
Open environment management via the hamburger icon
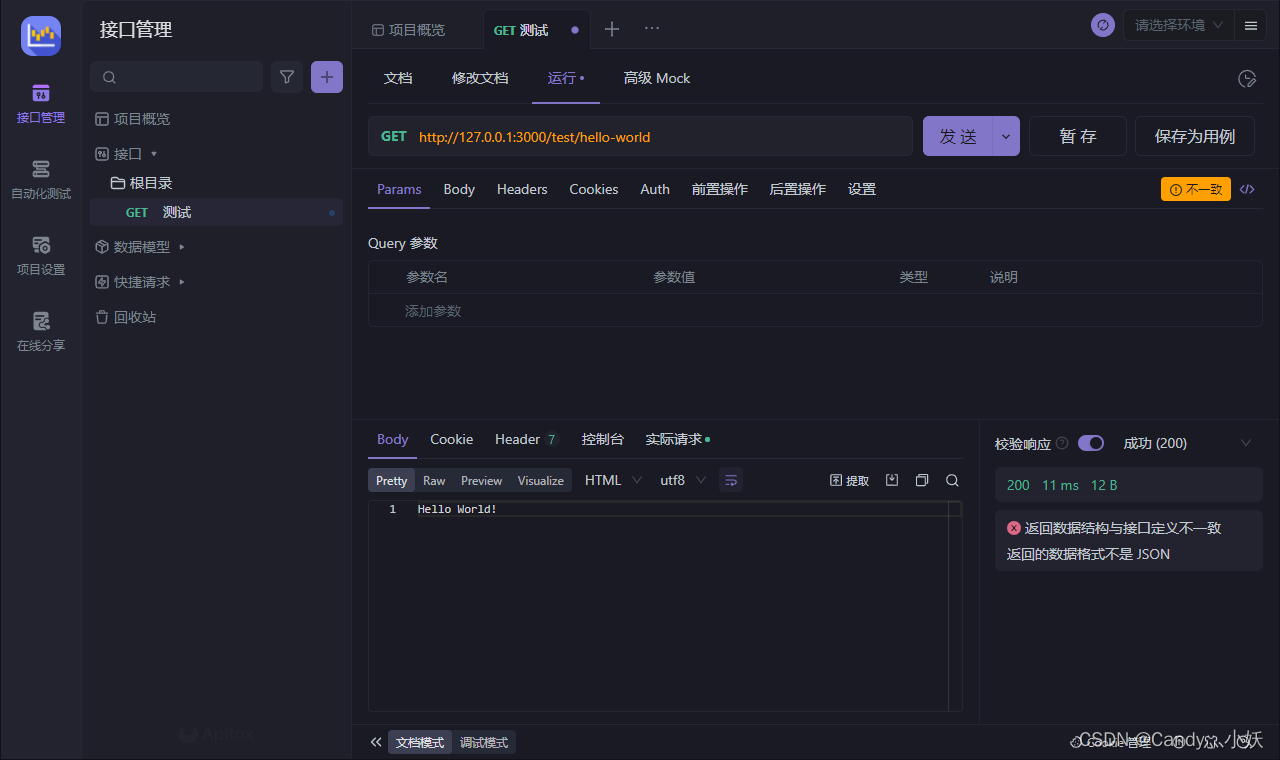(1250, 25)
